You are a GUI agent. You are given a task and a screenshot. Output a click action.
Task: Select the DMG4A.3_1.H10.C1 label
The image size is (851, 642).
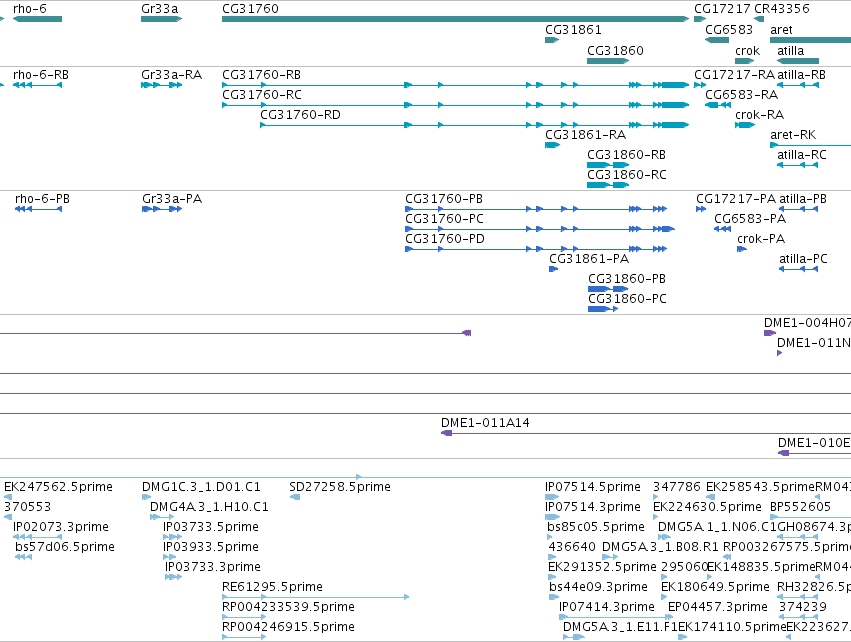click(209, 507)
